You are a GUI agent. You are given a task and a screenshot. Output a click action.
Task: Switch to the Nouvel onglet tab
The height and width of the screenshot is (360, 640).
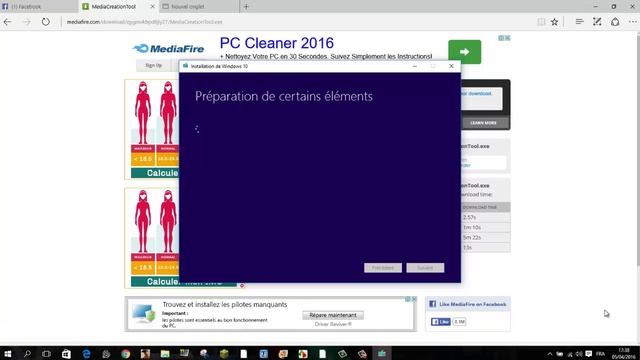coord(199,7)
